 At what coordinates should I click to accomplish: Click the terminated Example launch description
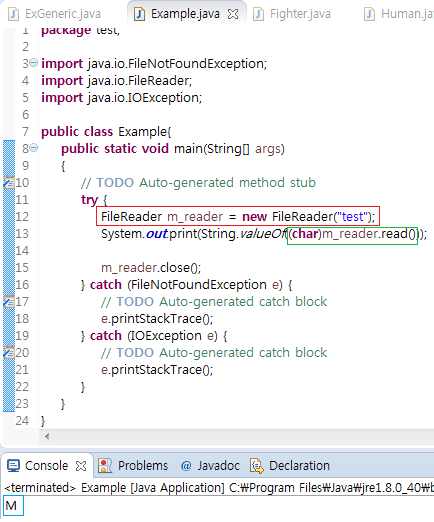pyautogui.click(x=219, y=488)
